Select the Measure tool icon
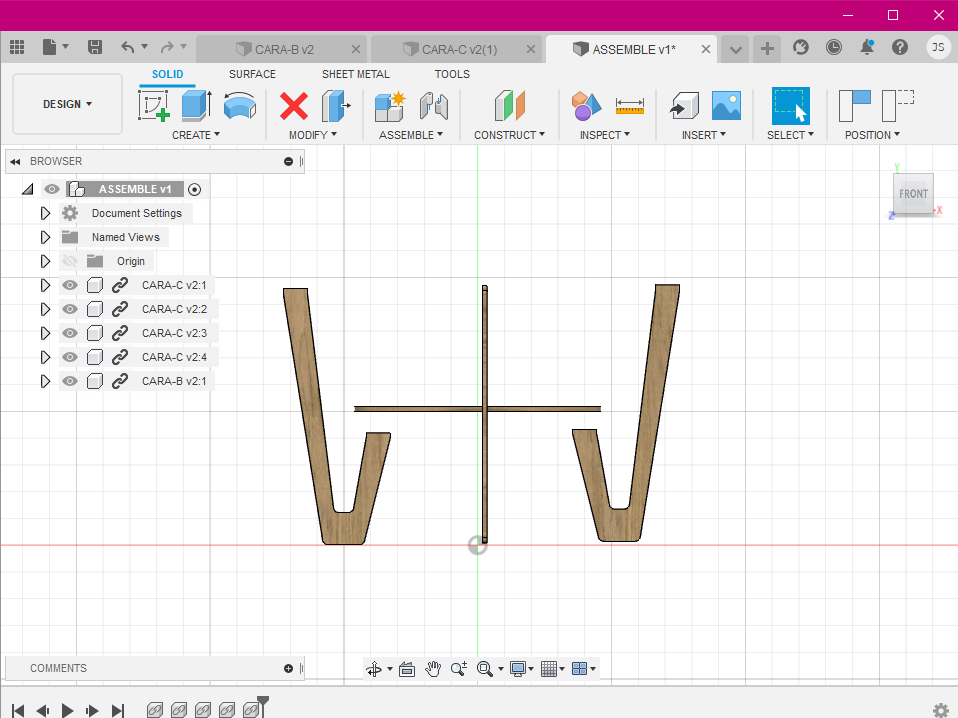This screenshot has height=718, width=958. click(x=629, y=105)
